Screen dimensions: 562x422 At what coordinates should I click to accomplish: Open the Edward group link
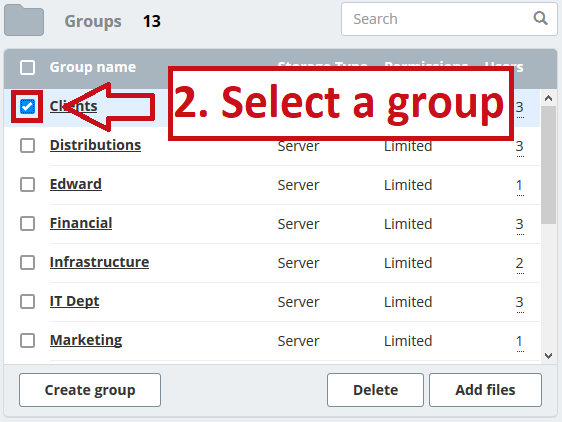click(x=76, y=184)
